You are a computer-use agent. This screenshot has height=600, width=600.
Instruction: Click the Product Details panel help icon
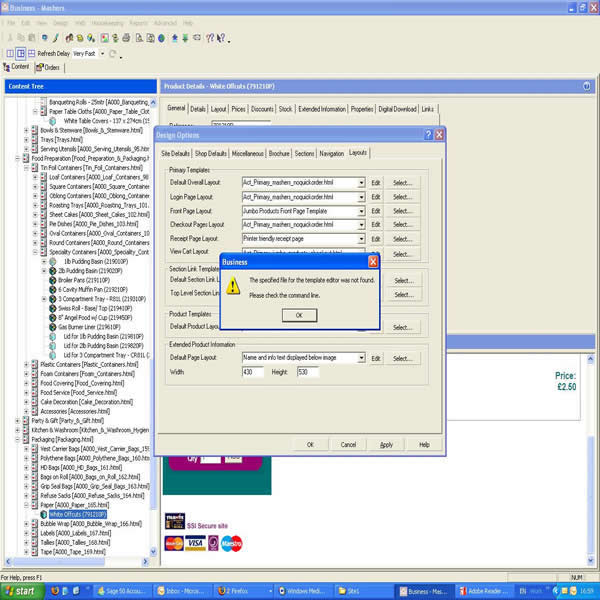click(x=587, y=87)
